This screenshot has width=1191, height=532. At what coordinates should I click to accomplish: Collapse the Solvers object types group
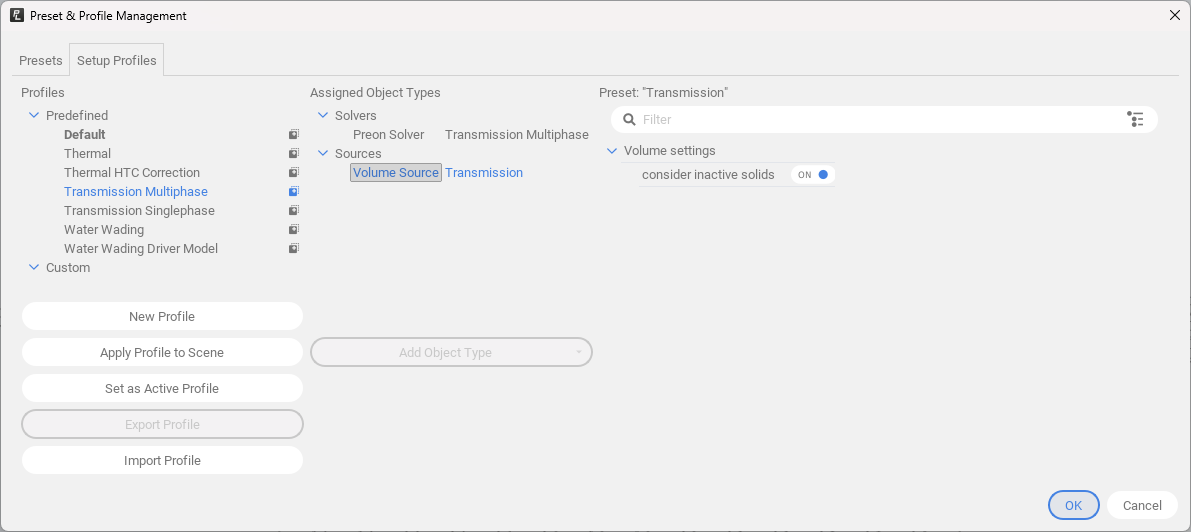tap(323, 116)
